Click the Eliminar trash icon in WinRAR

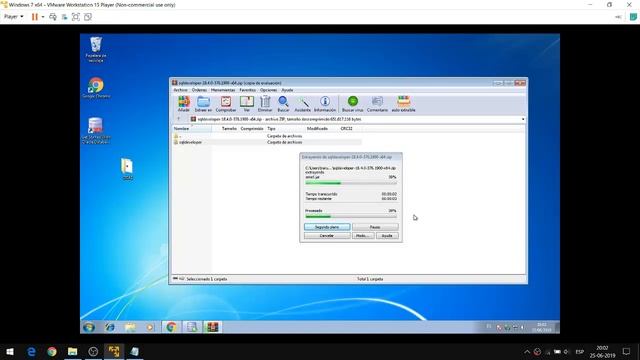pyautogui.click(x=265, y=104)
